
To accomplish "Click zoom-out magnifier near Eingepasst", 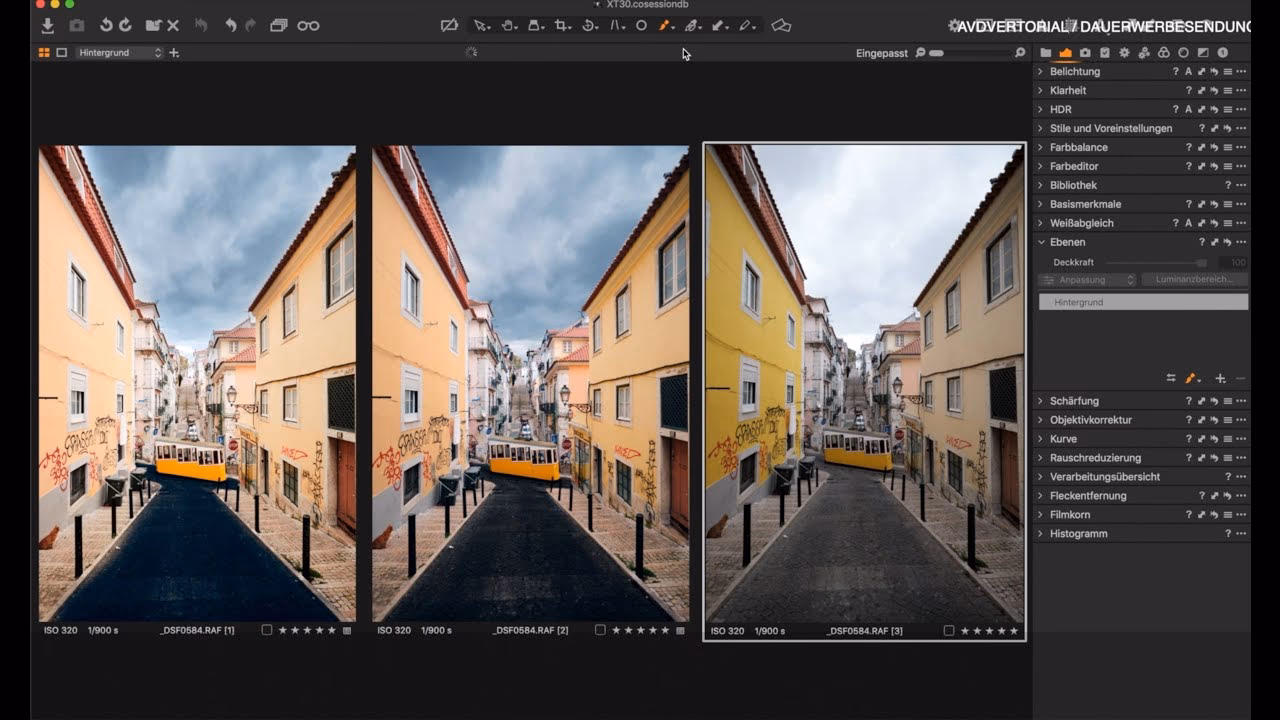I will (921, 53).
